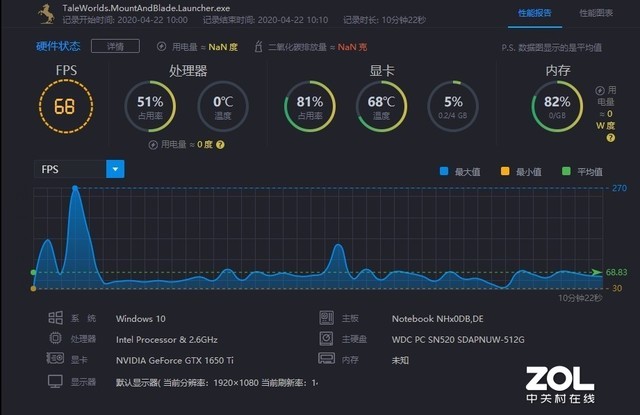Open the FPS metric dropdown arrow

(x=115, y=169)
